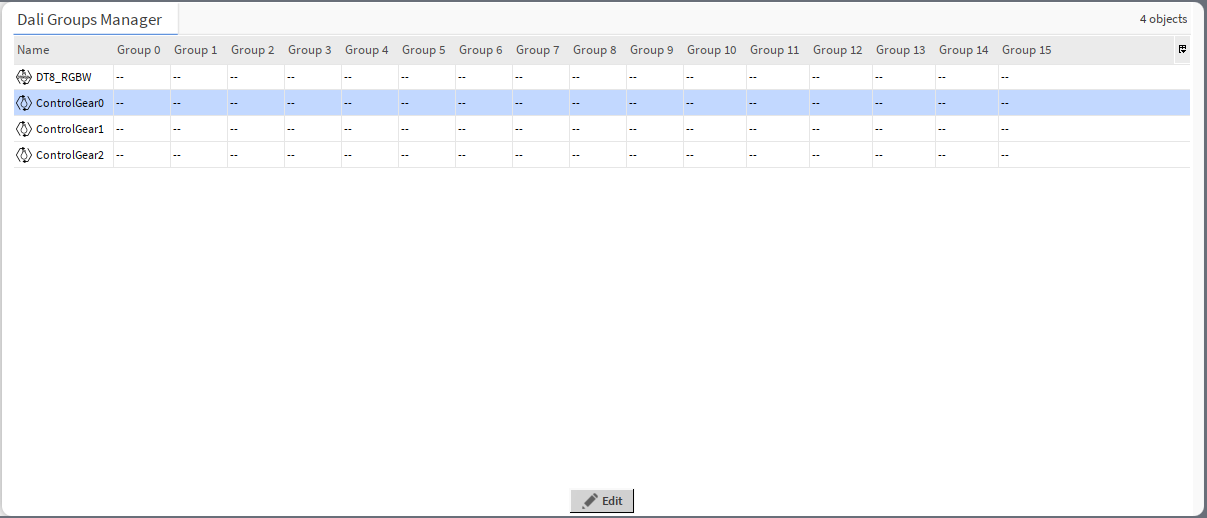The height and width of the screenshot is (518, 1207).
Task: Click the Group 12 column header
Action: pyautogui.click(x=841, y=50)
